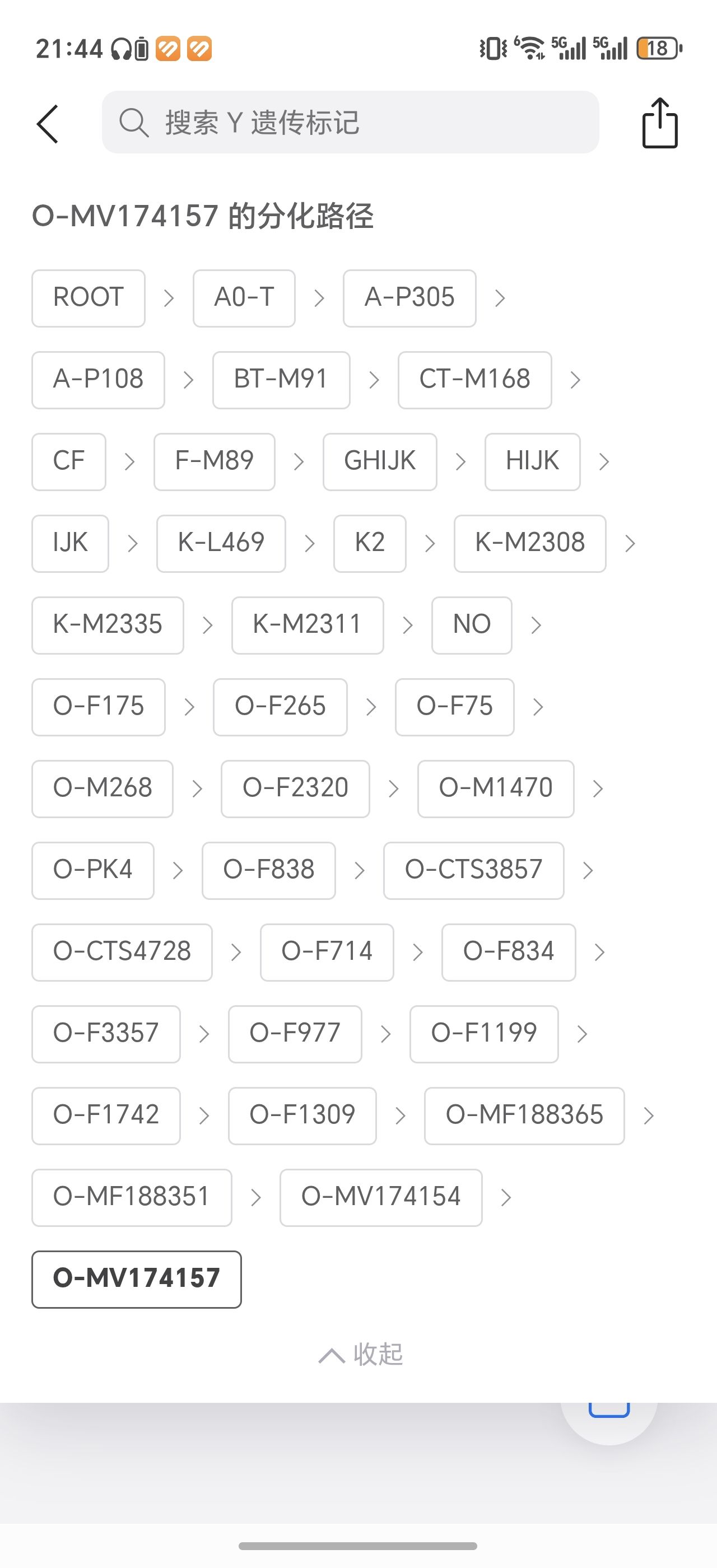Select the K-M2308 node
The width and height of the screenshot is (717, 1568).
click(x=529, y=543)
